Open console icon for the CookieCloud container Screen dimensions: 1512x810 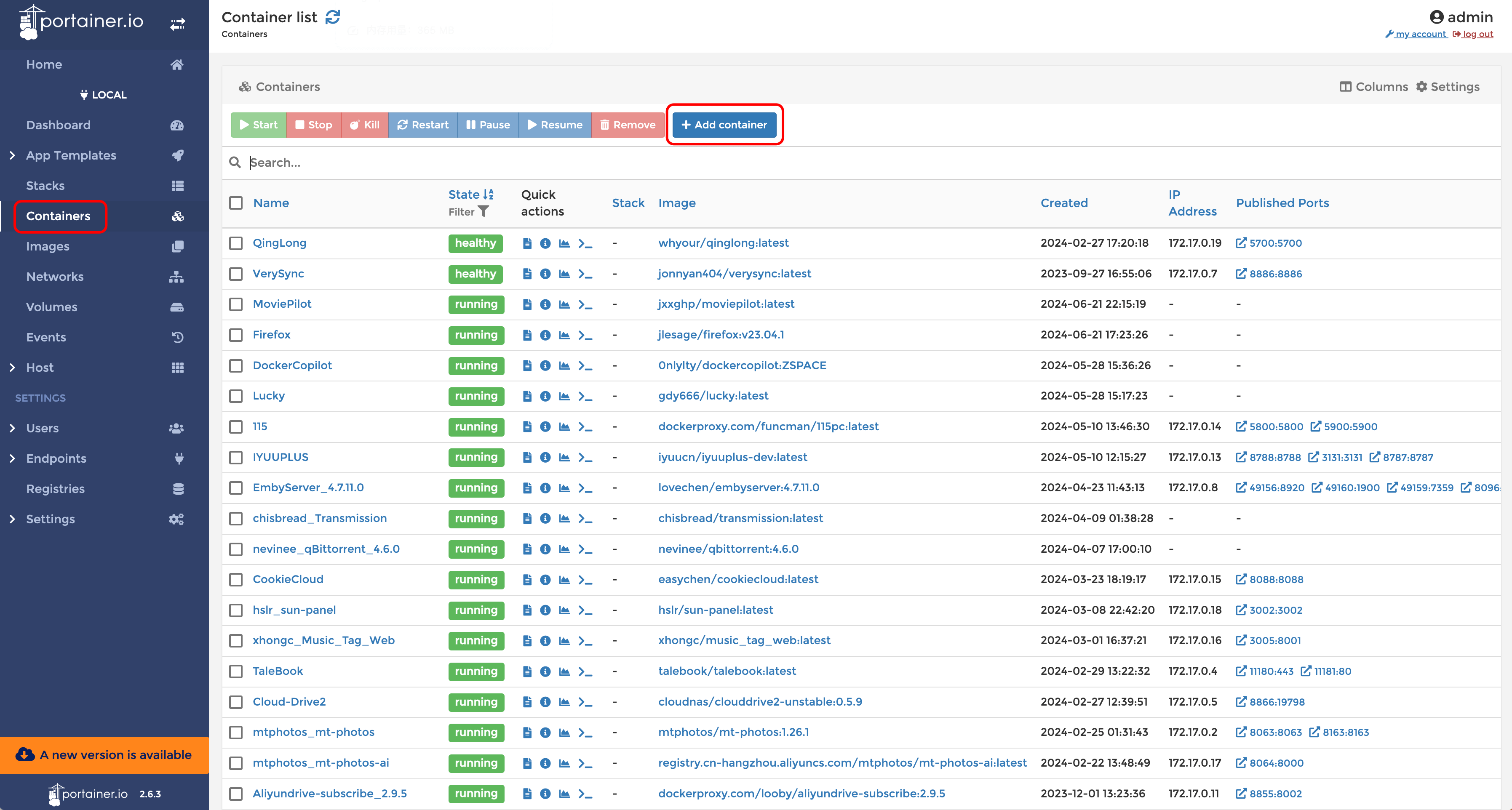click(585, 579)
